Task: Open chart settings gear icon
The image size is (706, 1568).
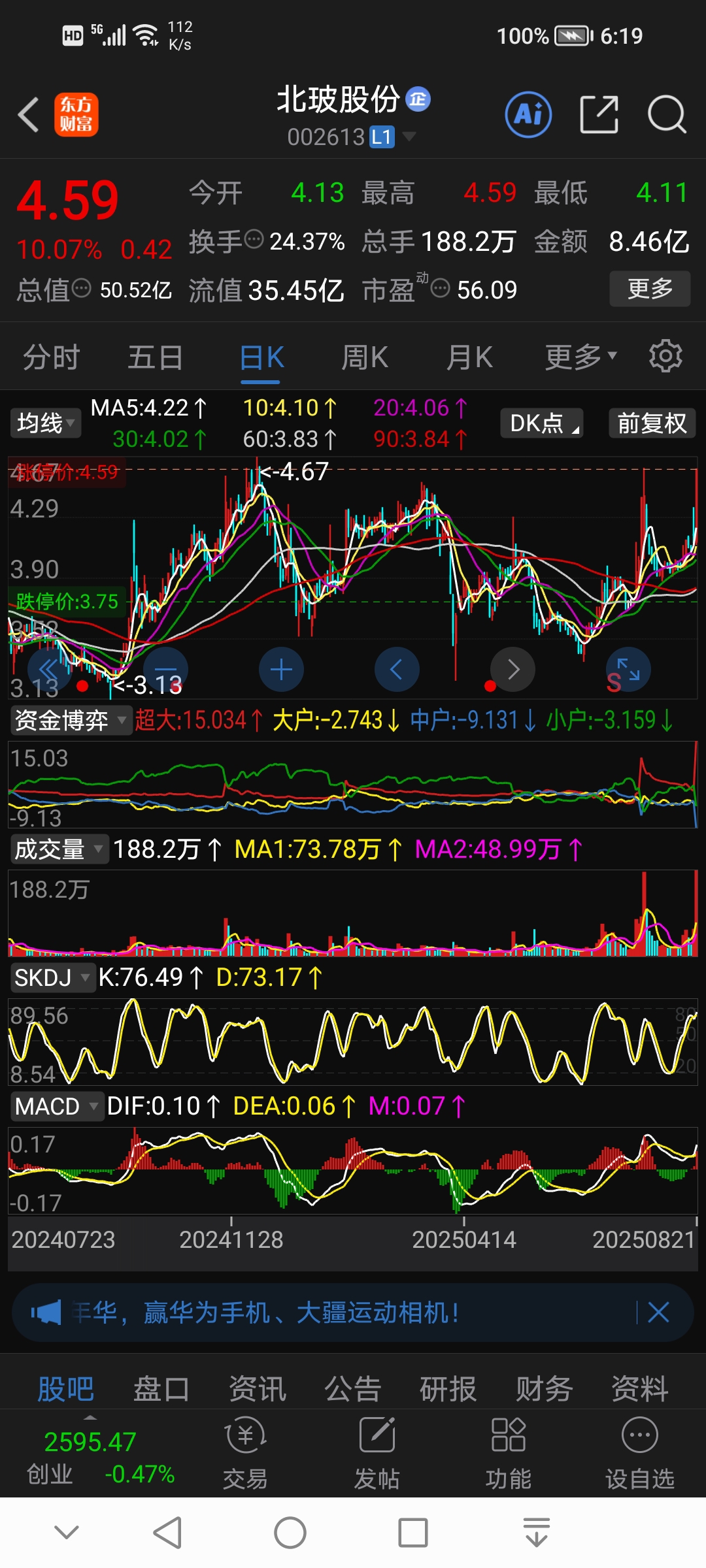Action: point(665,357)
